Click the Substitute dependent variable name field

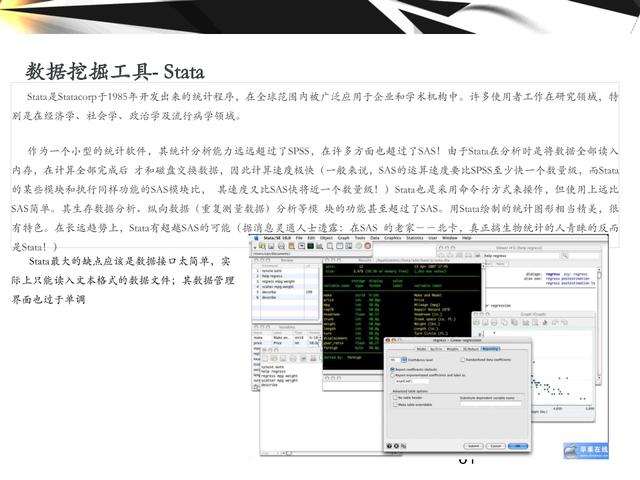click(x=491, y=404)
